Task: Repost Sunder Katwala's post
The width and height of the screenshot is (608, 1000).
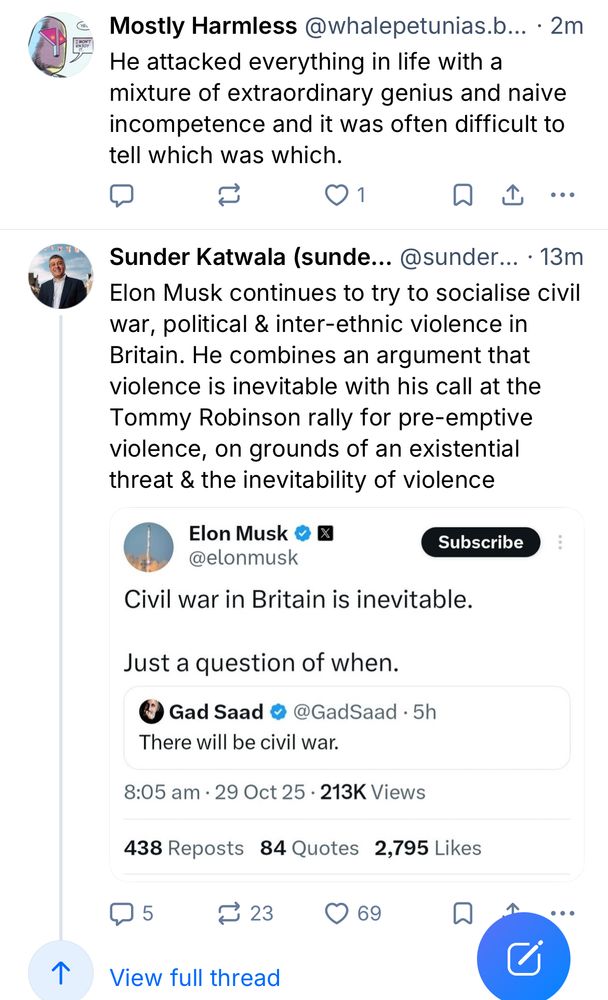Action: pyautogui.click(x=229, y=912)
